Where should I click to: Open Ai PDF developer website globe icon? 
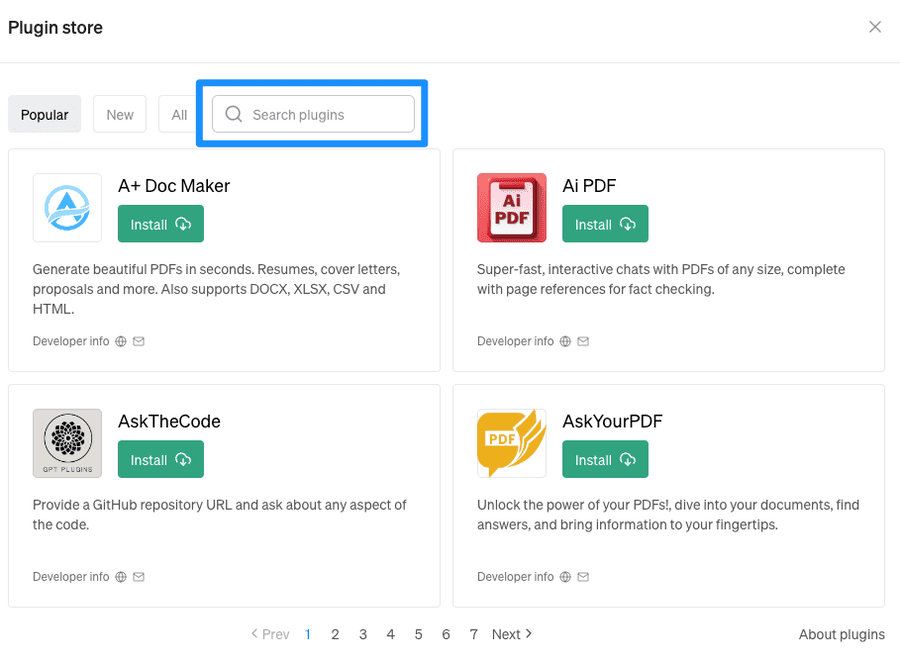565,341
